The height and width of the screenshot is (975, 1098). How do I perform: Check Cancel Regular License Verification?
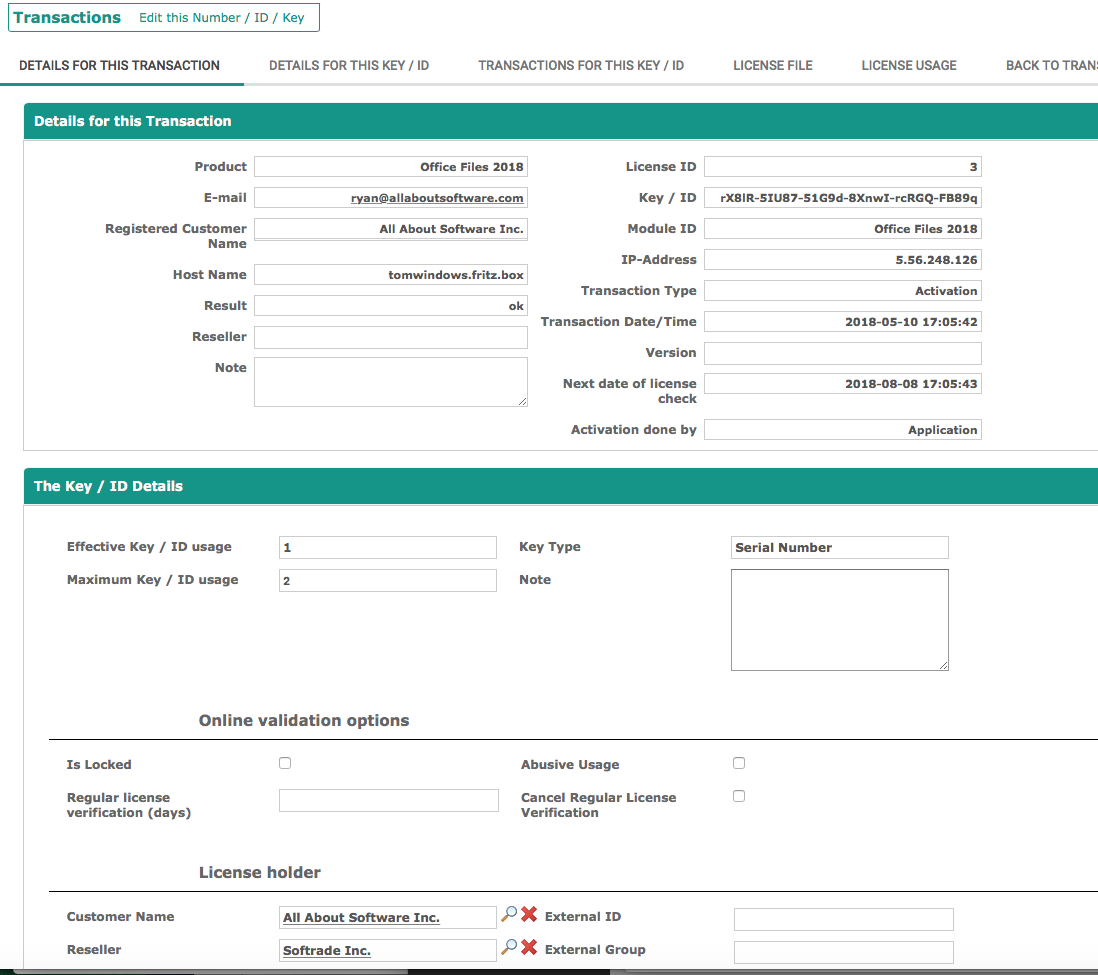point(739,796)
